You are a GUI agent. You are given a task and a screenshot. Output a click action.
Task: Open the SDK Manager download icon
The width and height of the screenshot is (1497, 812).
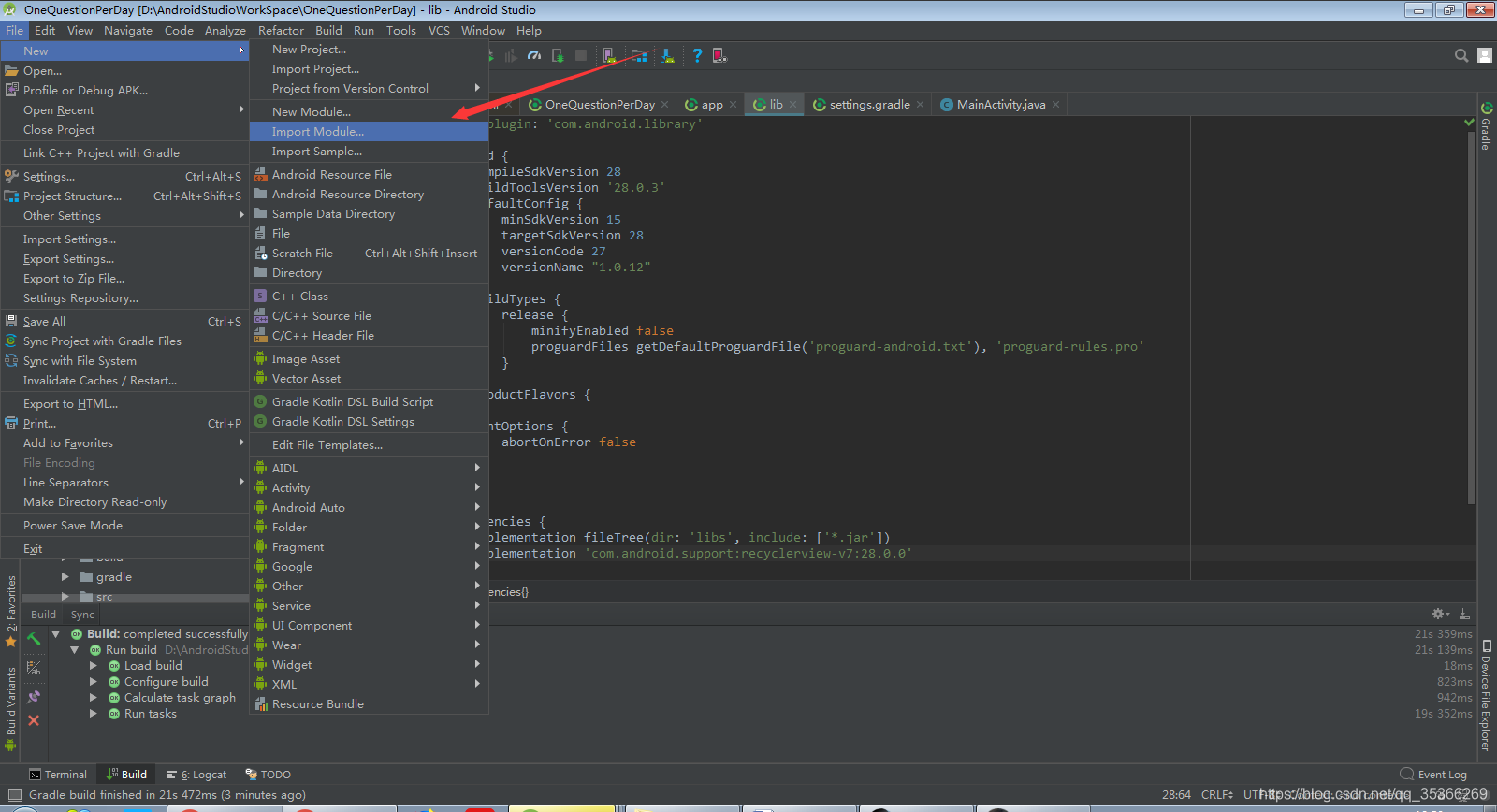tap(668, 56)
